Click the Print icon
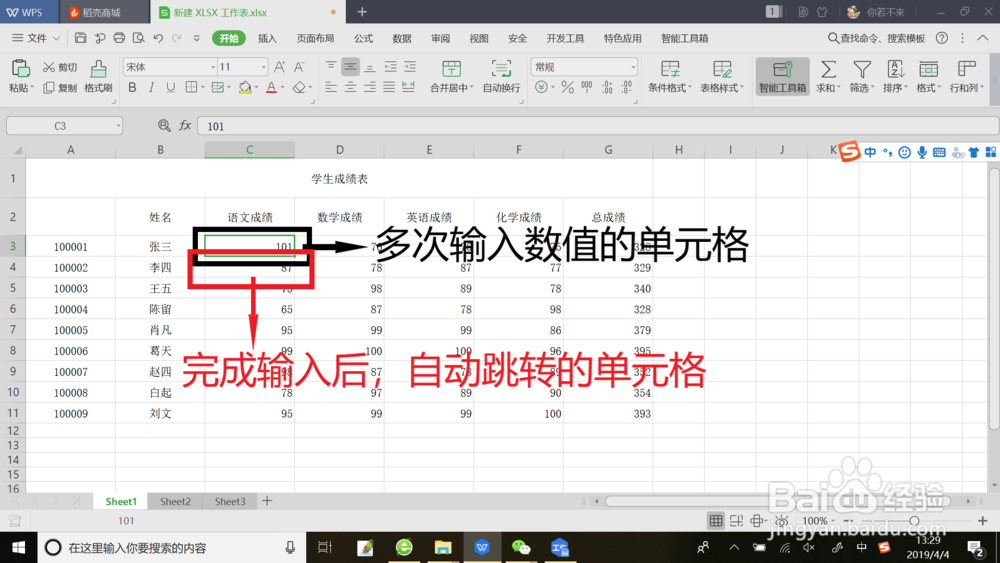 (x=119, y=38)
